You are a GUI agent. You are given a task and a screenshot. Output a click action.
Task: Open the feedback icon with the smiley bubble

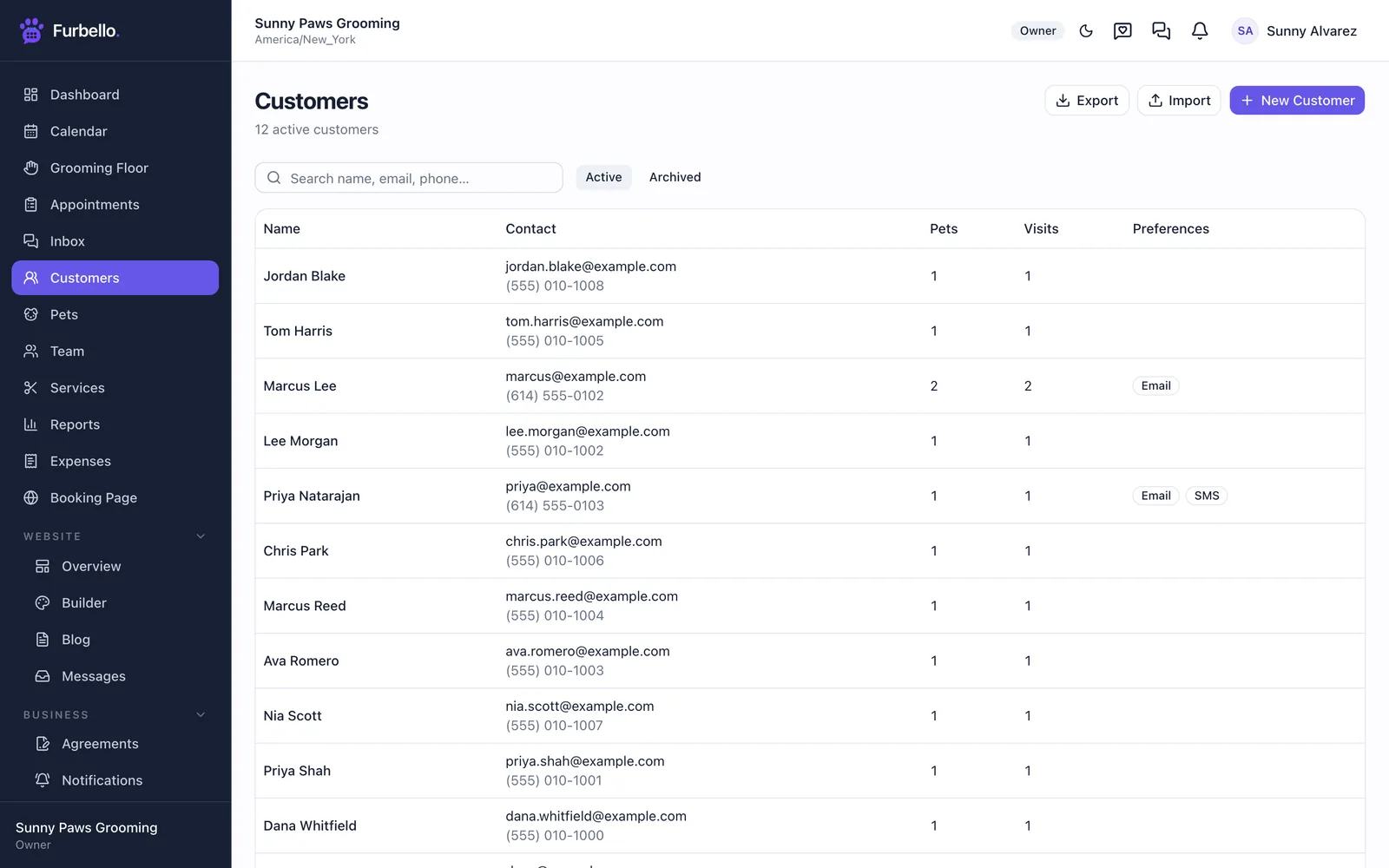click(x=1122, y=31)
